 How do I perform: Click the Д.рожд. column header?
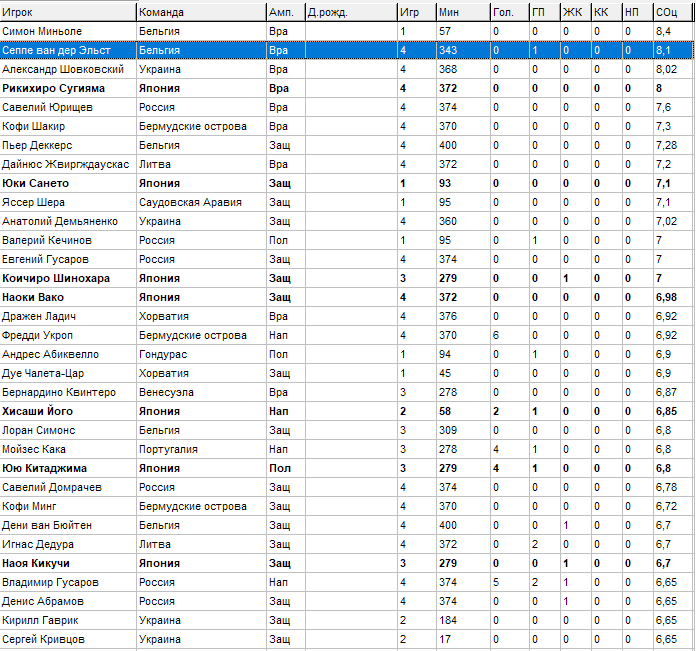351,12
